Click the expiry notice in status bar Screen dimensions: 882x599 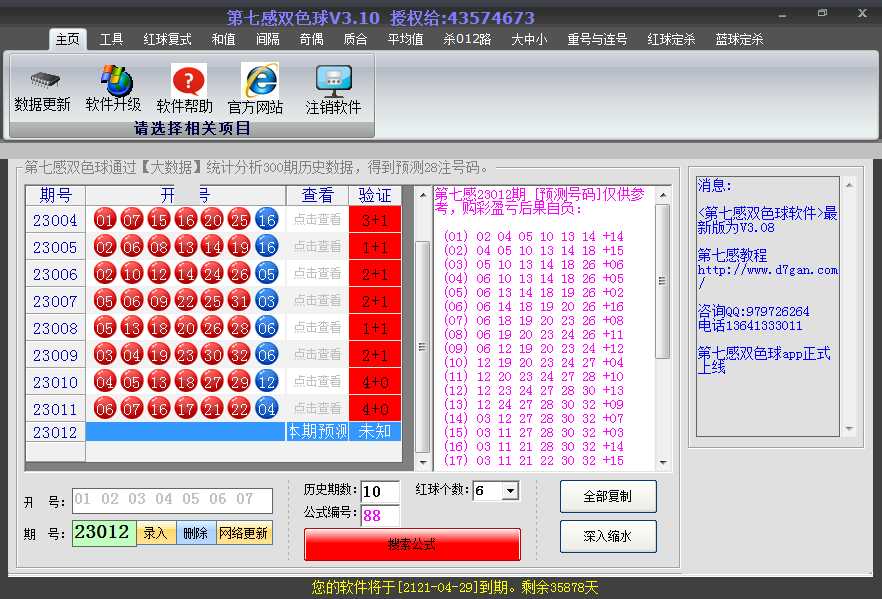(454, 588)
